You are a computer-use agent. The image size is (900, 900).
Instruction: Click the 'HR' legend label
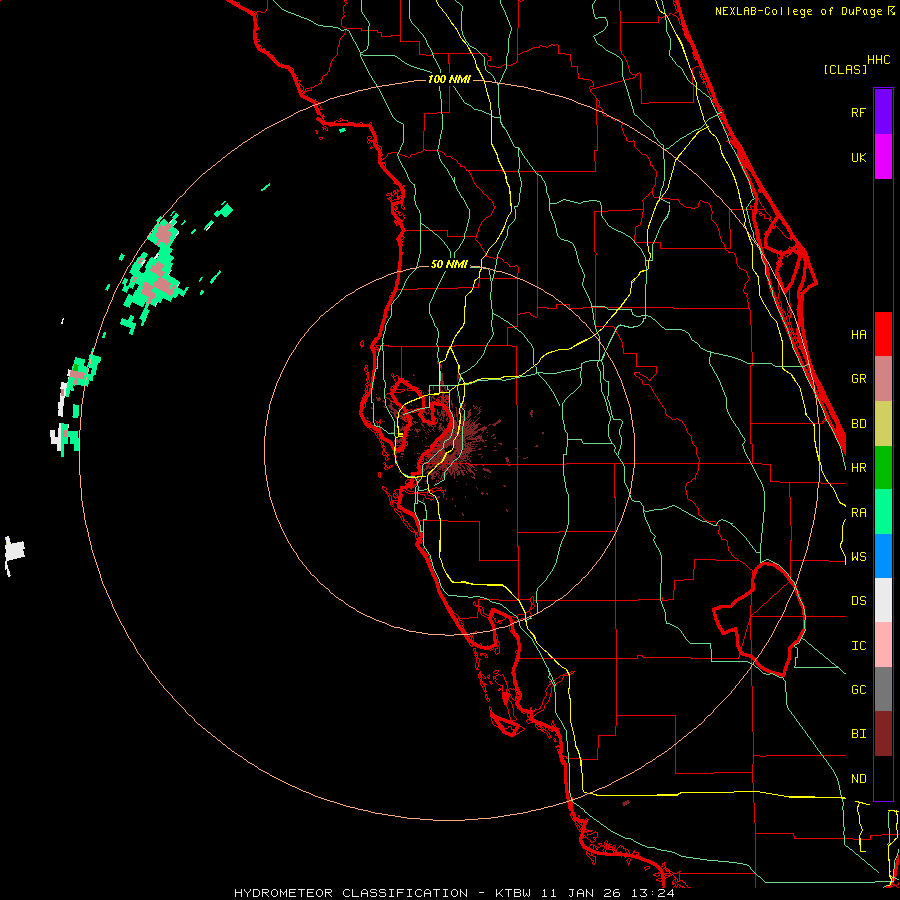click(858, 468)
